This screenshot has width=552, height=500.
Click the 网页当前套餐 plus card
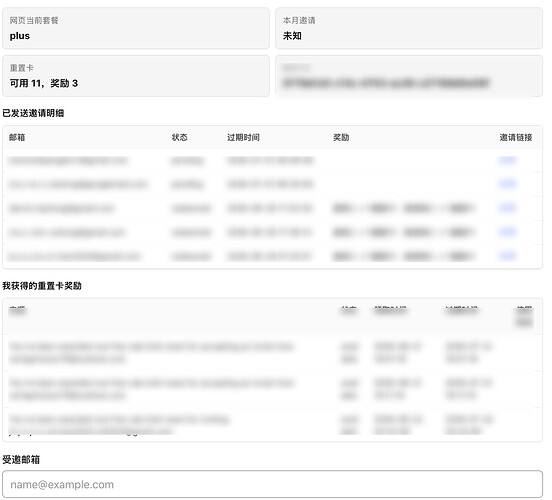point(136,28)
